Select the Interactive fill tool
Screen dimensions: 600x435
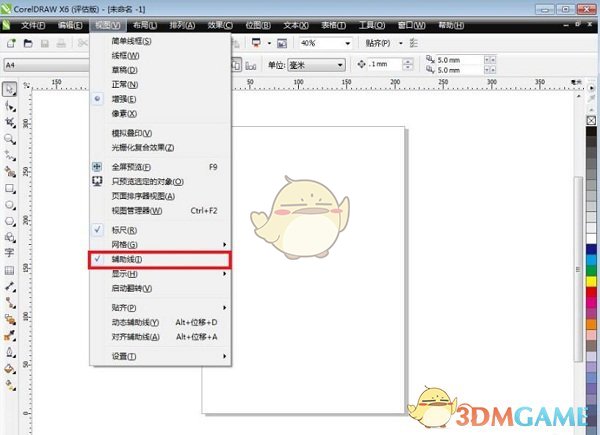pos(10,385)
